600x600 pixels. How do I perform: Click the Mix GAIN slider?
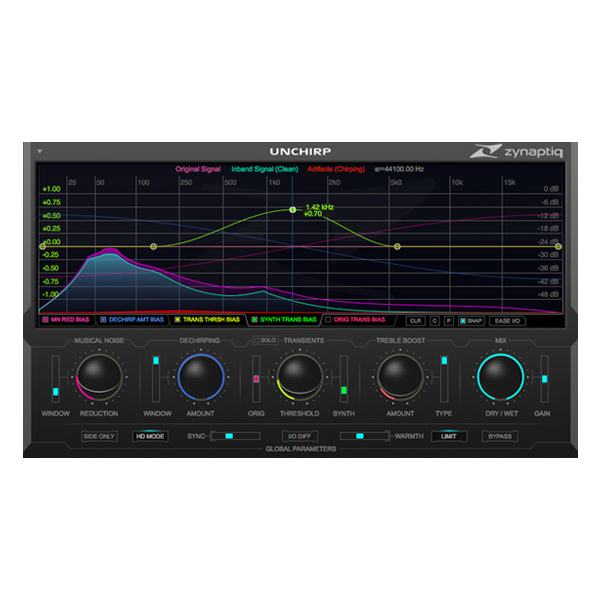[544, 379]
